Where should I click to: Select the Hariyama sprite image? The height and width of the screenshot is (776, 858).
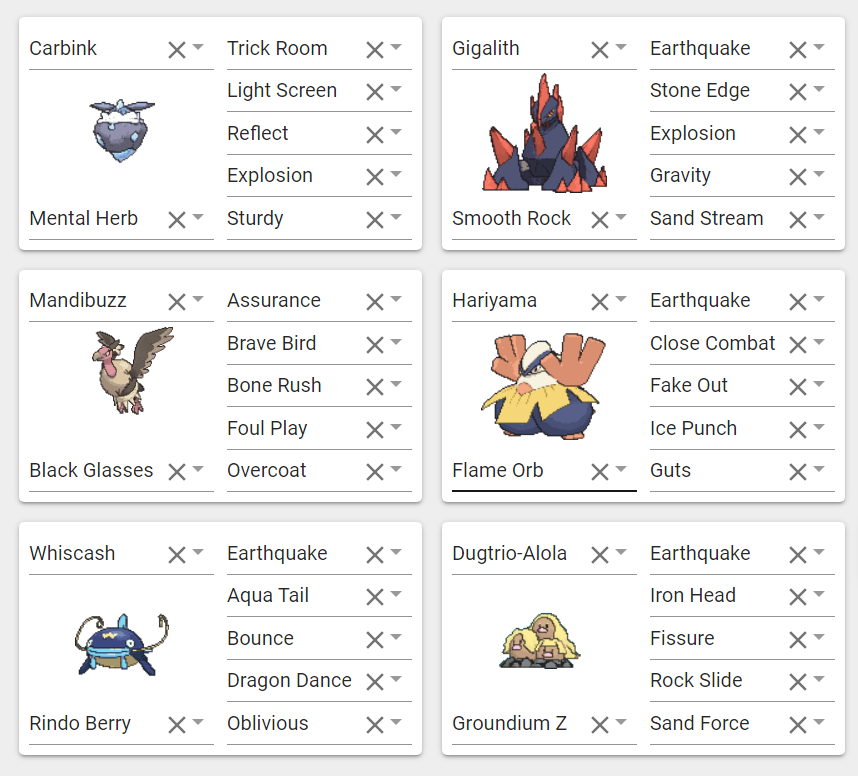coord(543,386)
